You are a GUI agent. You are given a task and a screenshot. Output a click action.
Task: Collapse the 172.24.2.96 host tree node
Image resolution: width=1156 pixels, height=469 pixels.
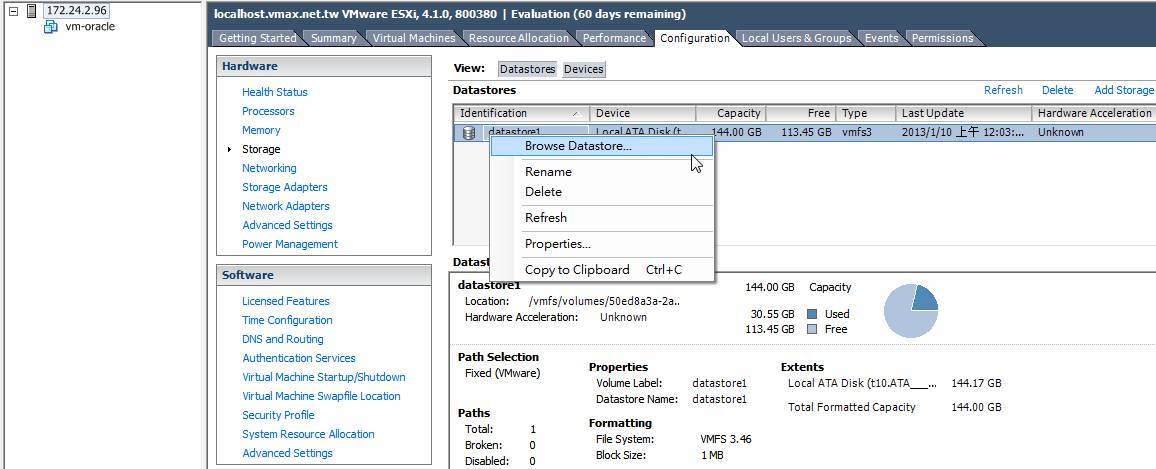(x=13, y=10)
